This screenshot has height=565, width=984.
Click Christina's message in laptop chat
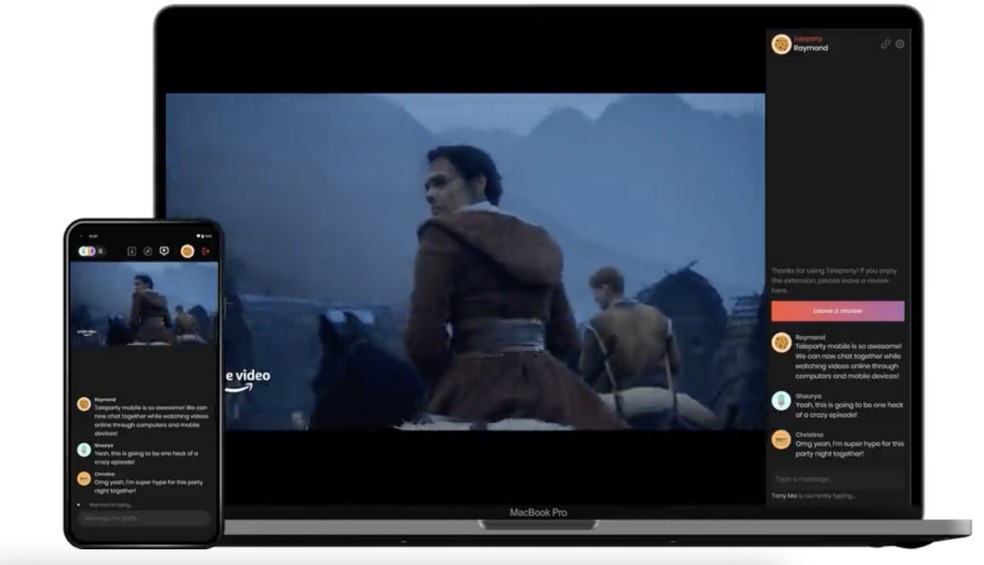tap(849, 448)
